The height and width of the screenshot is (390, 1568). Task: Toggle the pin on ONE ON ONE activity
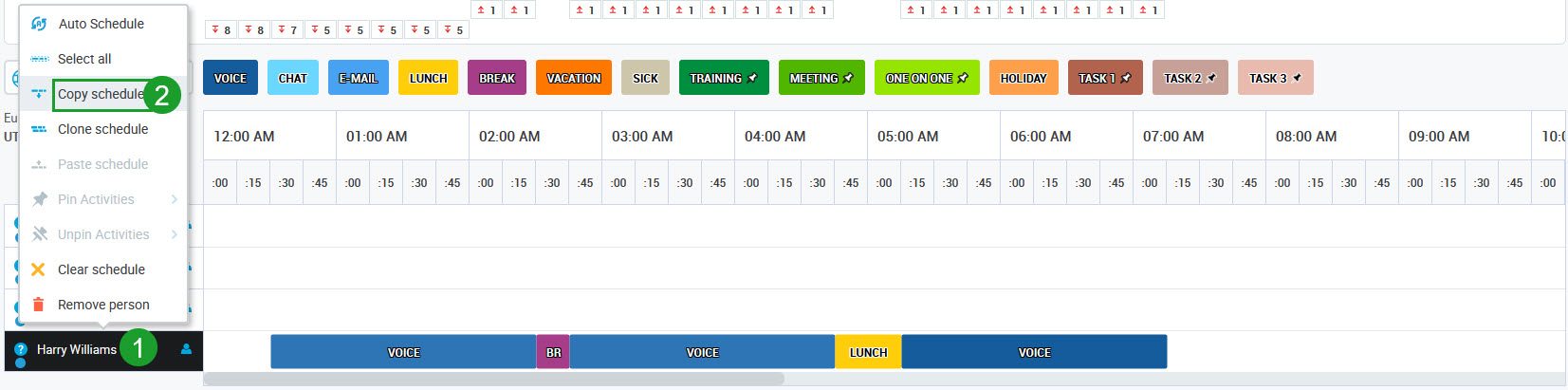[x=963, y=78]
